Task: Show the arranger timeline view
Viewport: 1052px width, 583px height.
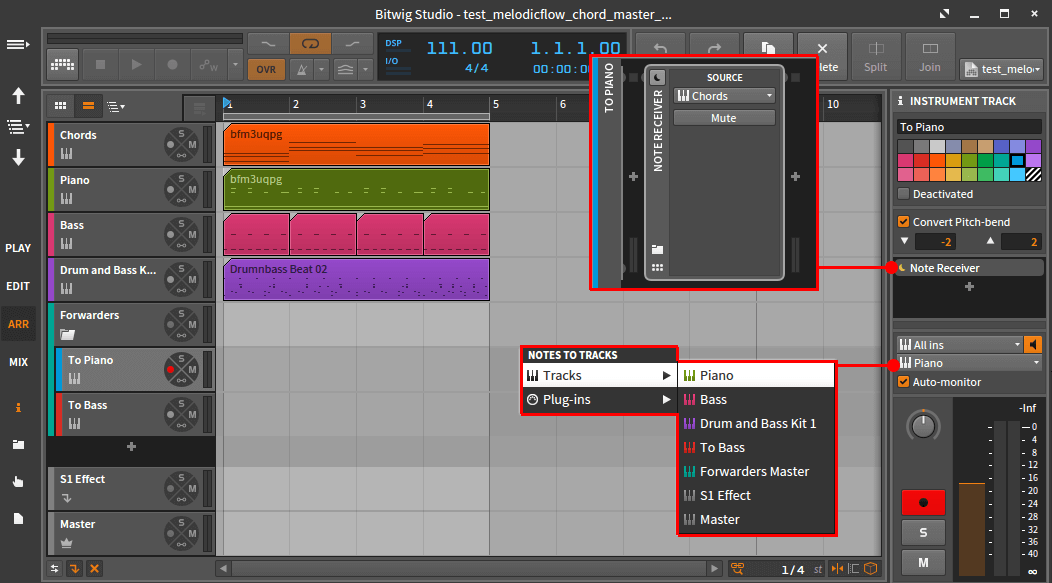Action: pyautogui.click(x=88, y=105)
